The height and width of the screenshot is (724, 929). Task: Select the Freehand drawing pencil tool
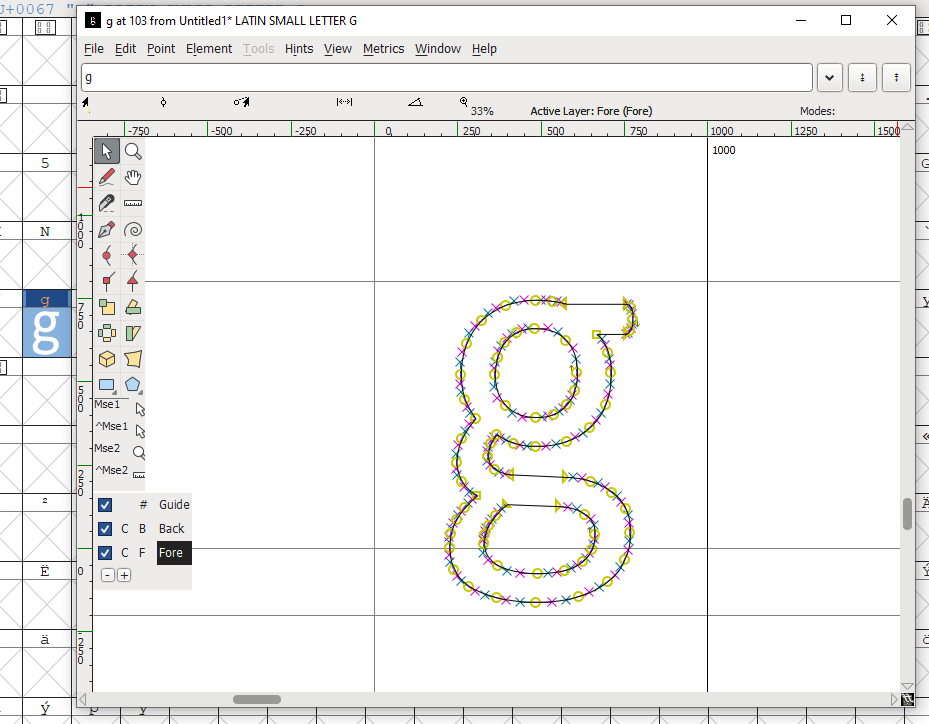pos(107,177)
